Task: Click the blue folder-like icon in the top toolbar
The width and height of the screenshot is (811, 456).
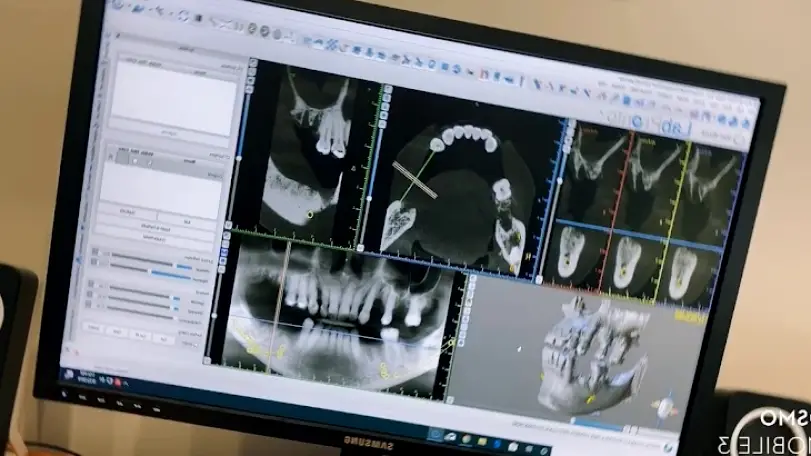Action: tap(139, 9)
